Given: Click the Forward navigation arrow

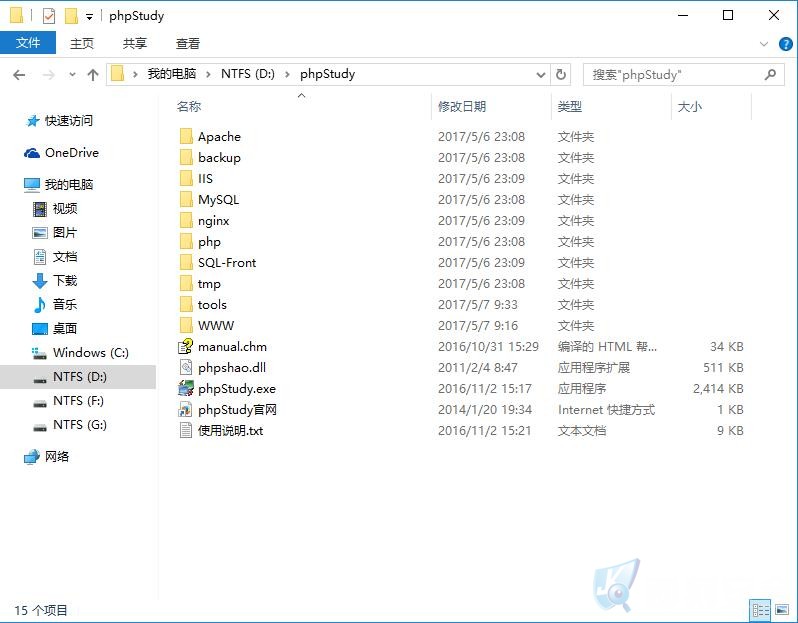Looking at the screenshot, I should coord(48,75).
